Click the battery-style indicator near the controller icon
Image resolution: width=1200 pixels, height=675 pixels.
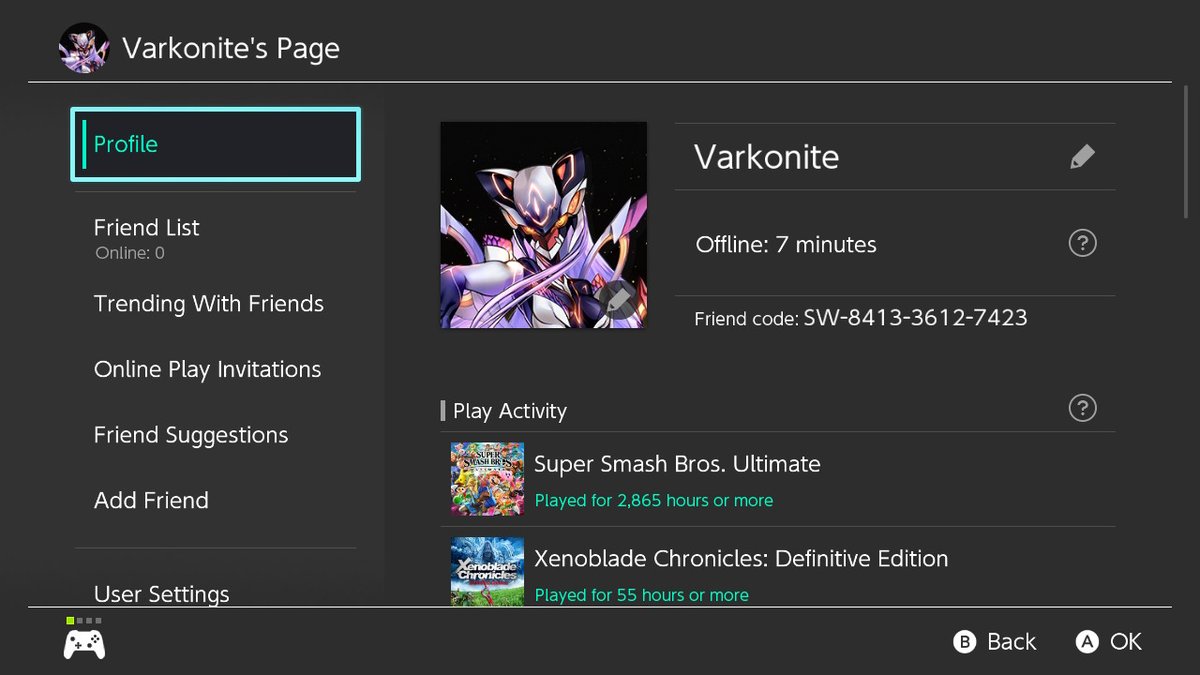[85, 621]
